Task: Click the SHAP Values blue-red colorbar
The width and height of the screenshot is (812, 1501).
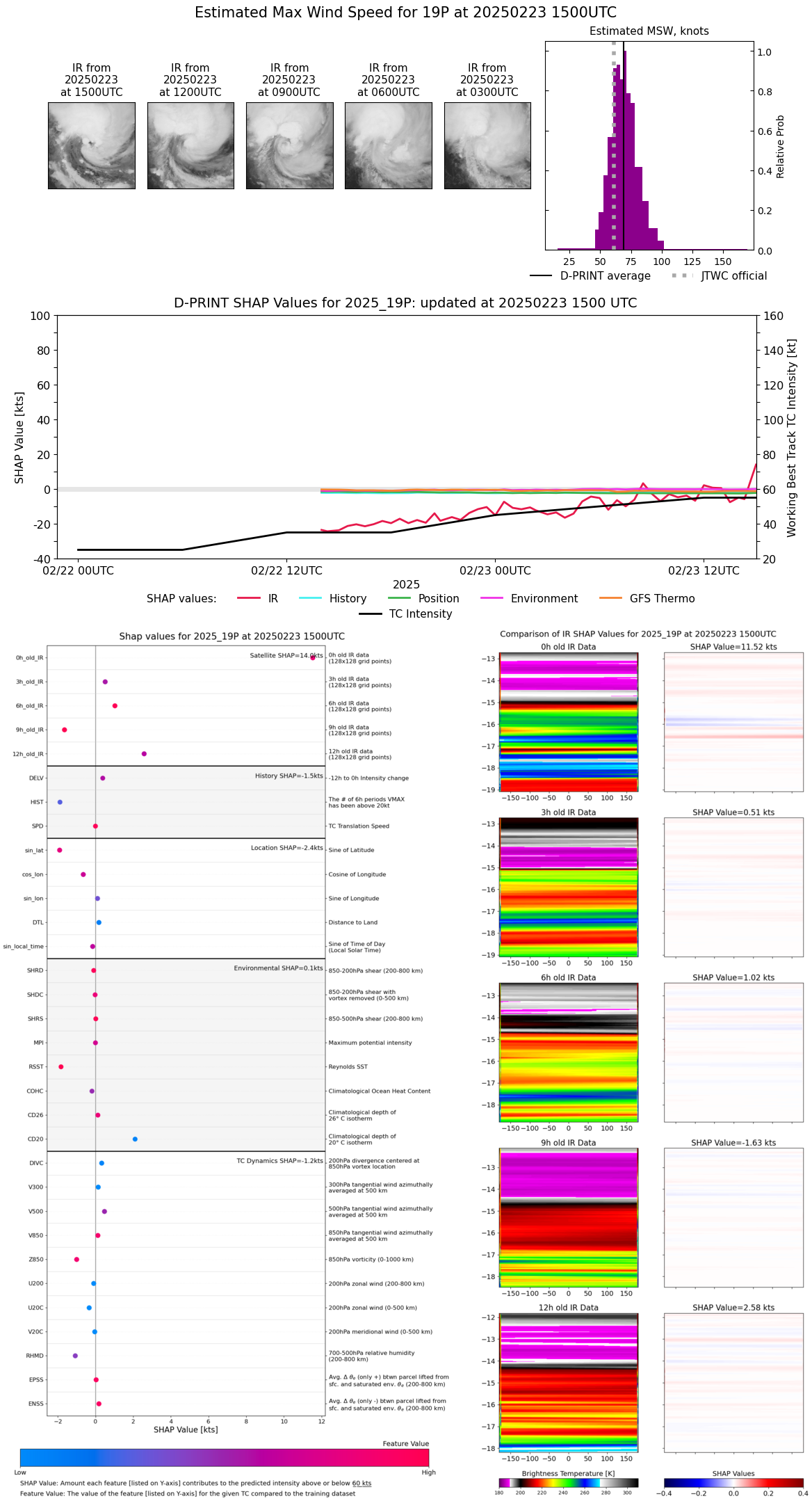Action: point(733,1483)
